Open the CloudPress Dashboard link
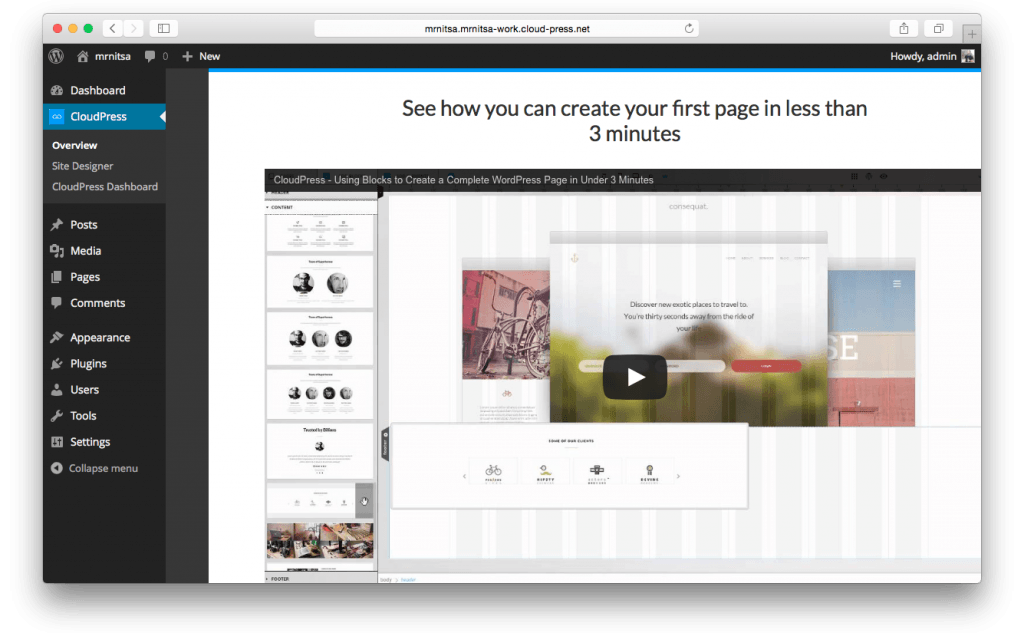1024x633 pixels. click(104, 187)
